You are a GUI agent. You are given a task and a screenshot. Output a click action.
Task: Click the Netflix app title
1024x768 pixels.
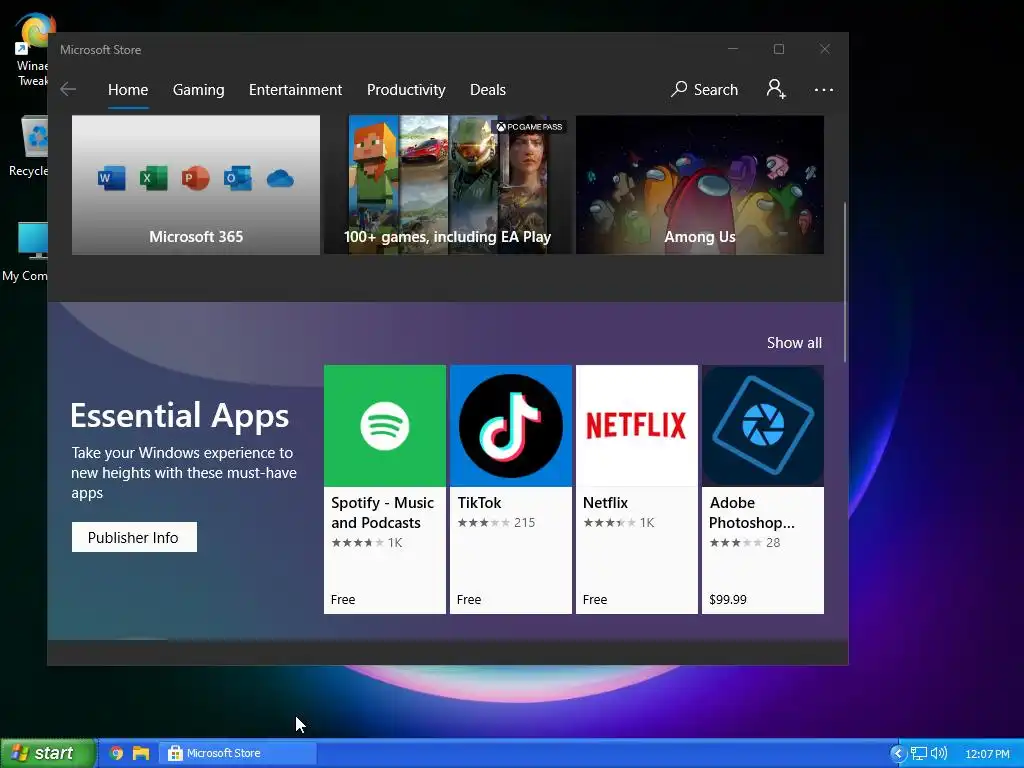tap(605, 503)
